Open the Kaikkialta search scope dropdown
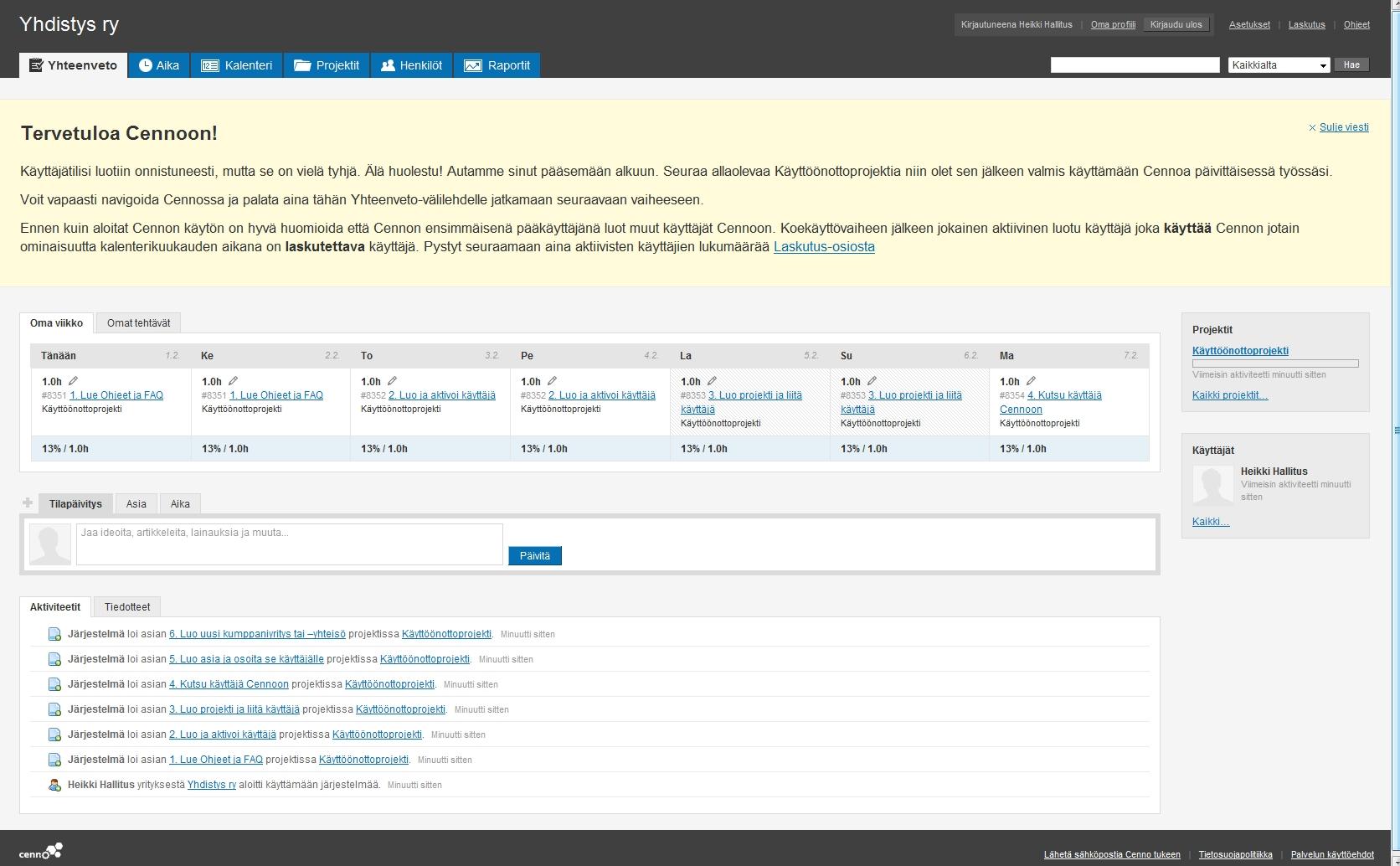 tap(1279, 65)
